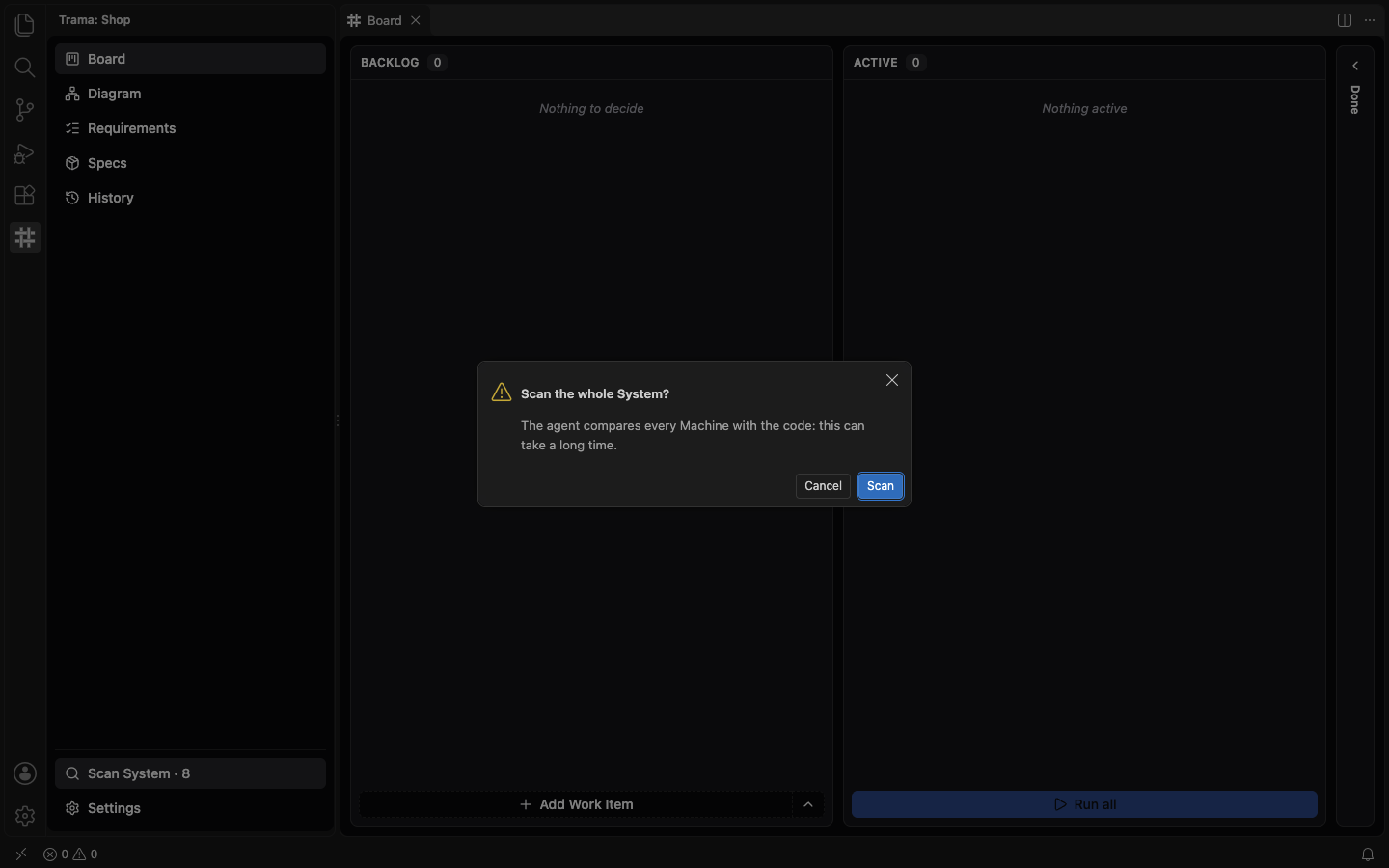Click the ACTIVE column header

pyautogui.click(x=876, y=63)
